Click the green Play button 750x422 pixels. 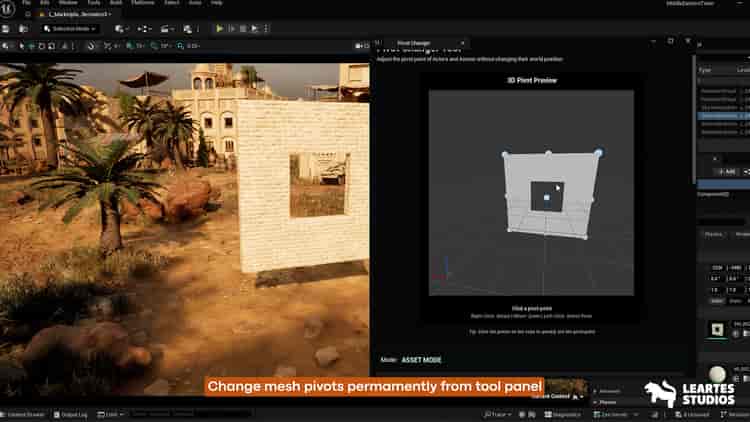coord(219,29)
